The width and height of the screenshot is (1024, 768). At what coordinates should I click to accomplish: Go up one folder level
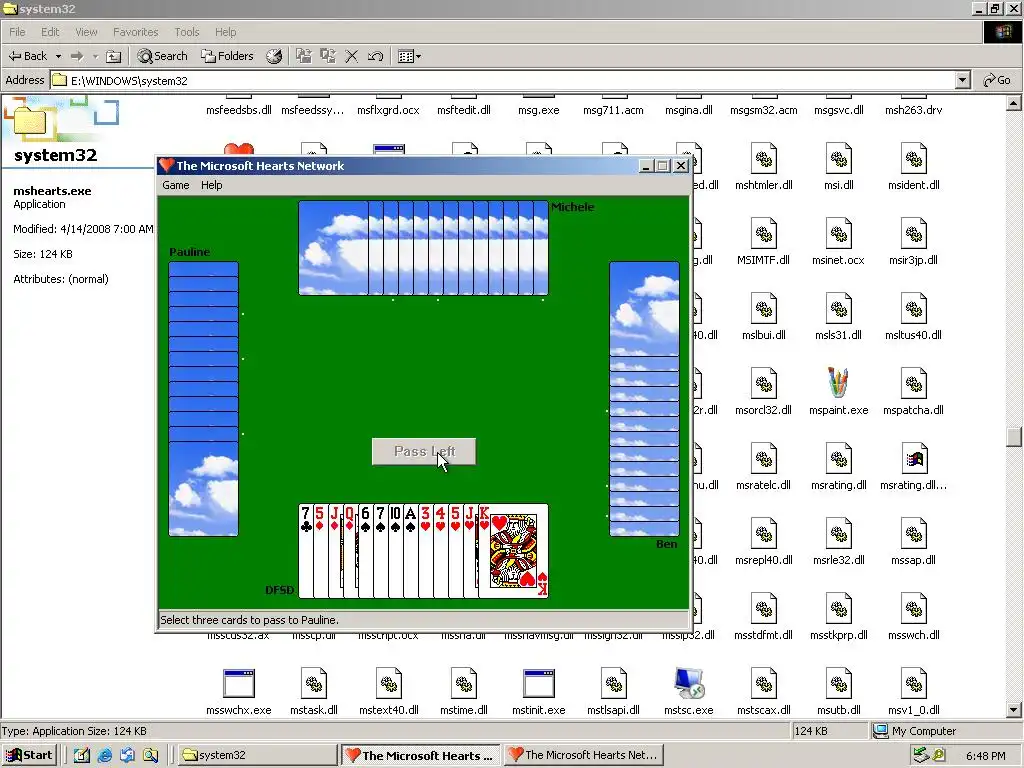(114, 56)
